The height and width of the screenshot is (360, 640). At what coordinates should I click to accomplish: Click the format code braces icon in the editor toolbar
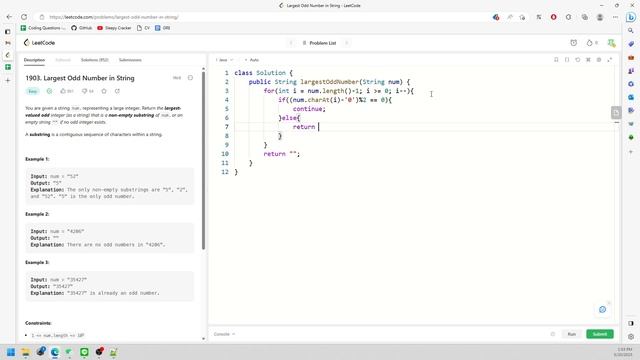click(567, 60)
